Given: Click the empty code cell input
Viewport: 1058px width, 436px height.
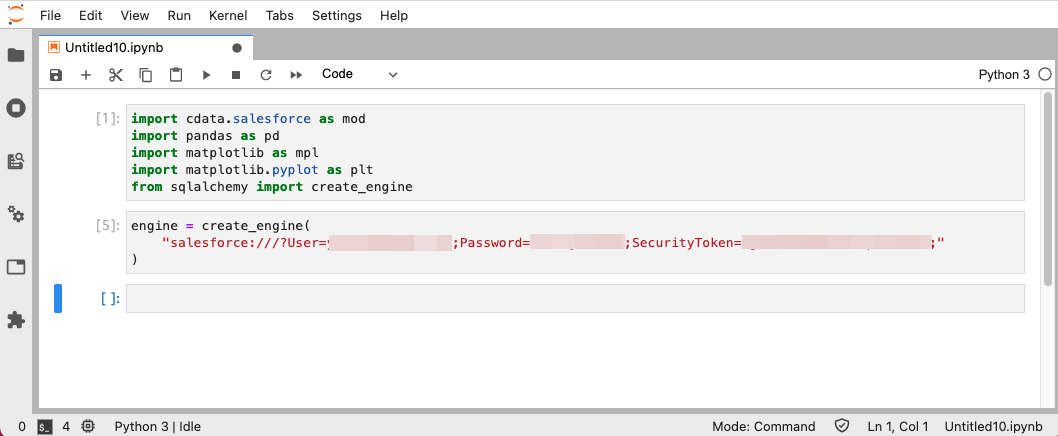Looking at the screenshot, I should (575, 298).
